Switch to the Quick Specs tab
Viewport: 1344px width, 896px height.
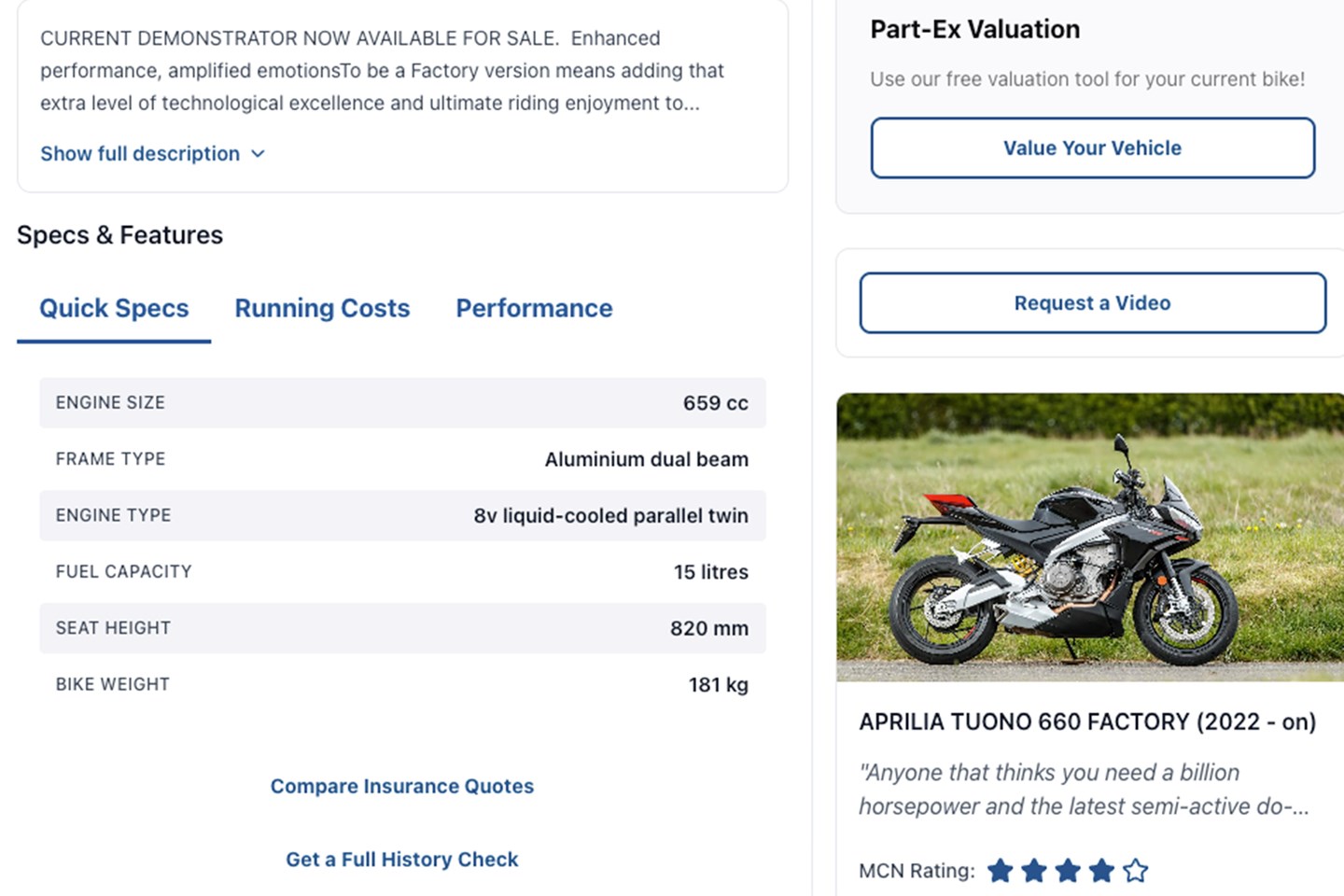tap(114, 309)
